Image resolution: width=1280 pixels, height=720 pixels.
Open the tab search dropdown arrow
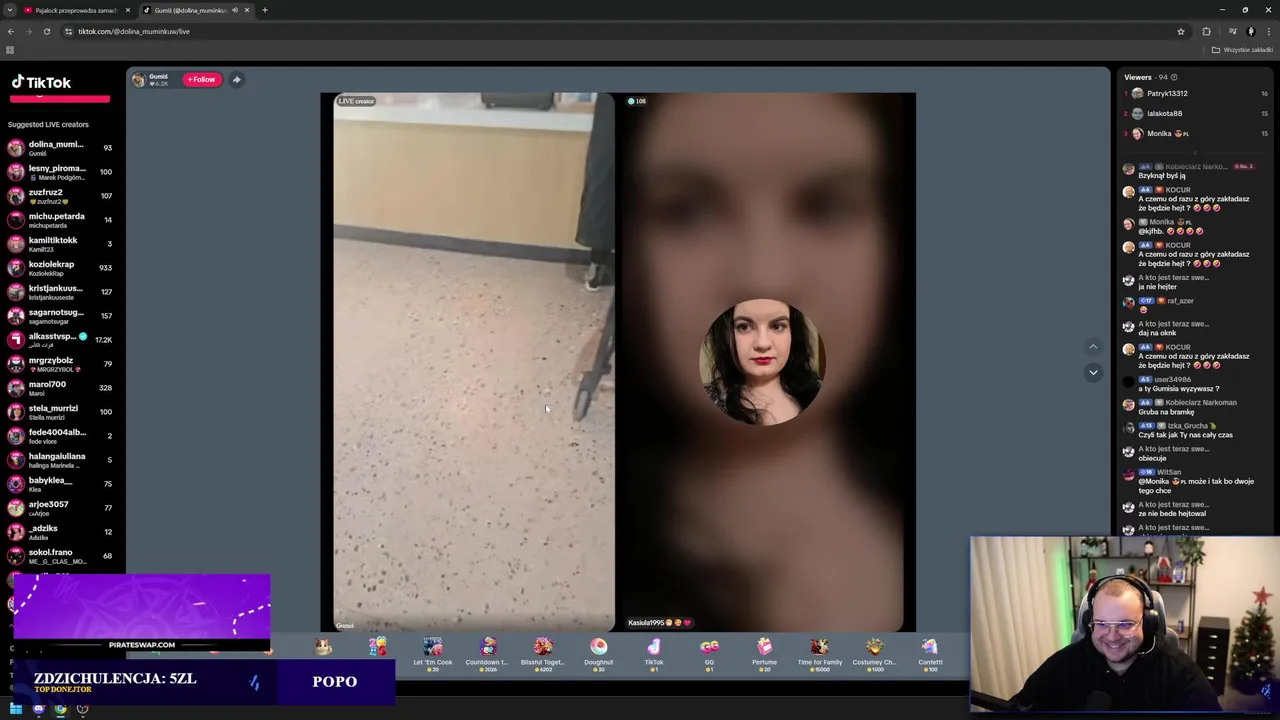pos(10,10)
